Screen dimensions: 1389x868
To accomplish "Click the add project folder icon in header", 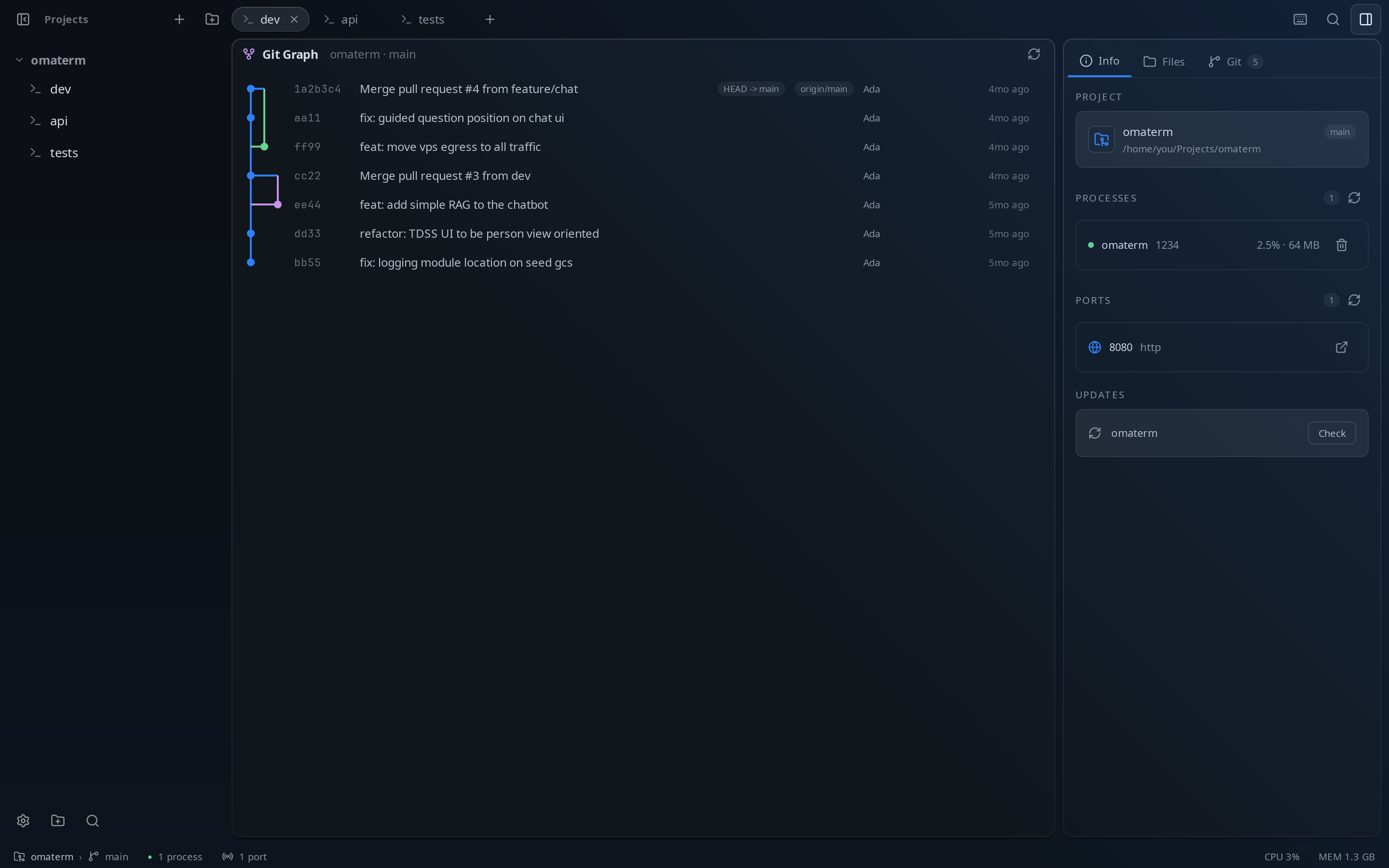I will pyautogui.click(x=212, y=19).
